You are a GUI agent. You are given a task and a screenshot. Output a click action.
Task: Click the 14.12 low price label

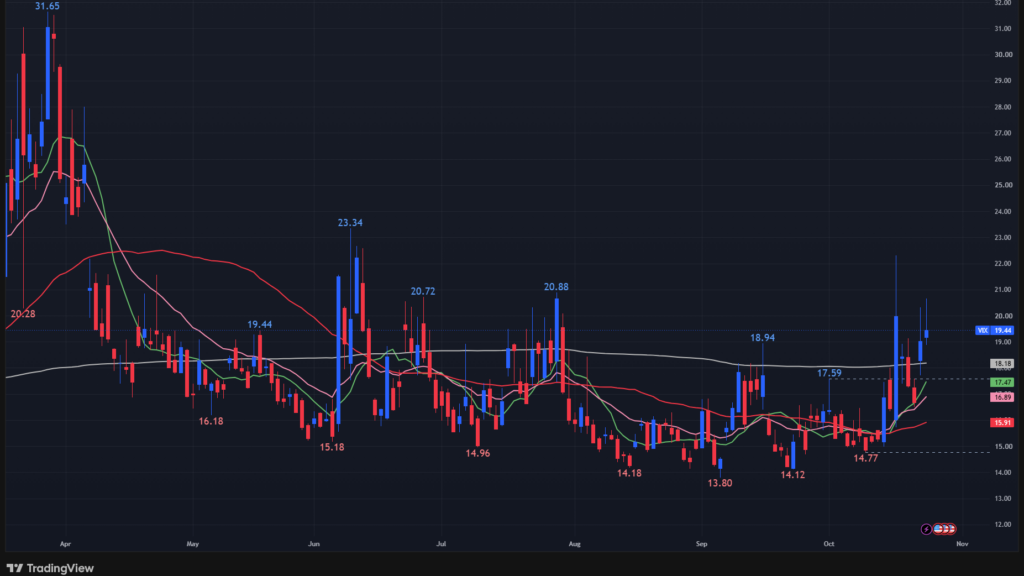coord(792,475)
